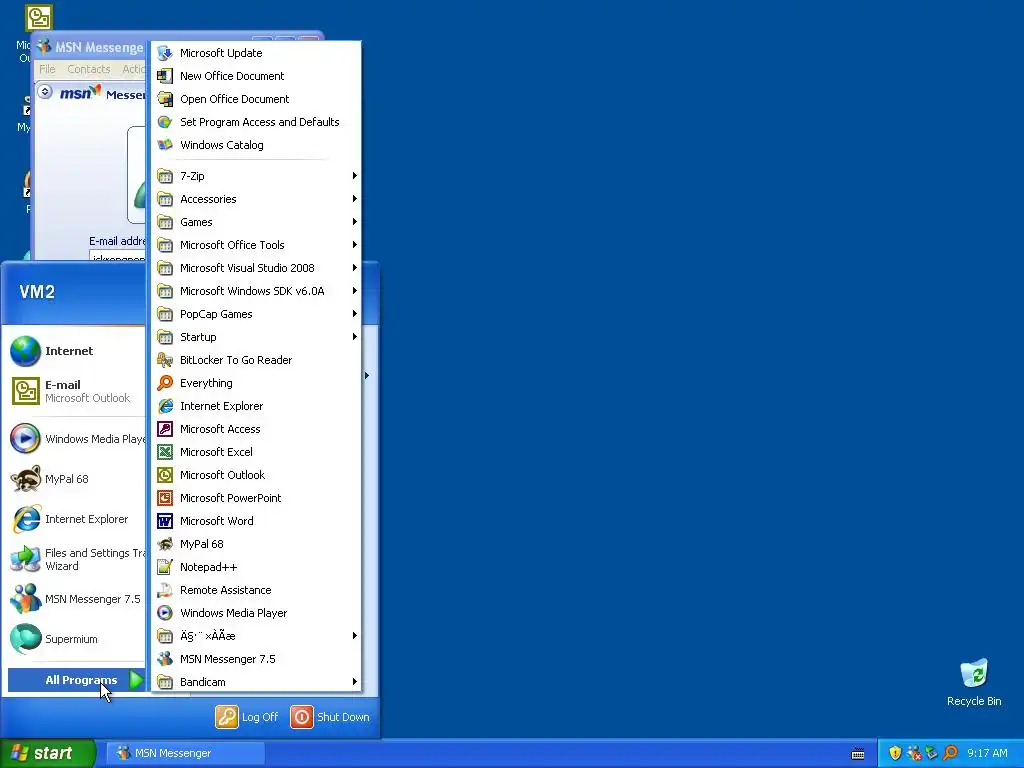Open MSN Messenger 7.5 start menu shortcut

click(x=76, y=599)
